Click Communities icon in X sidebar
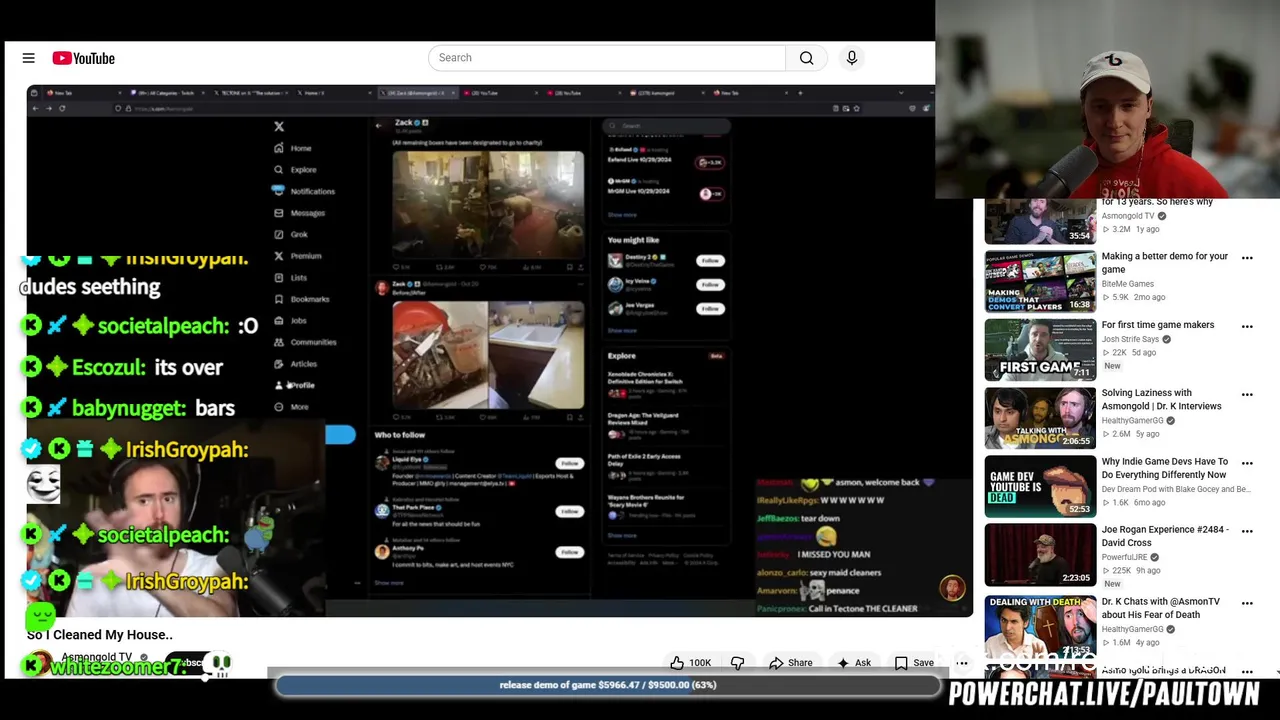Screen dimensions: 1280x720 tap(279, 342)
